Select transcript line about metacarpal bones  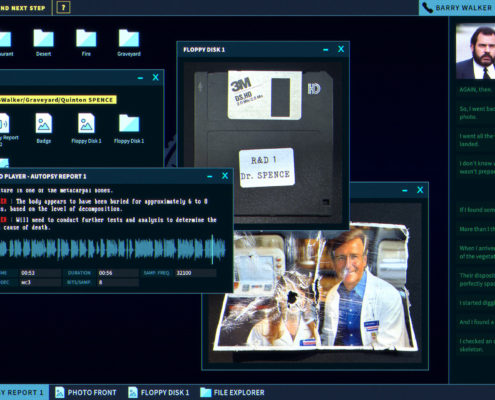[x=57, y=190]
